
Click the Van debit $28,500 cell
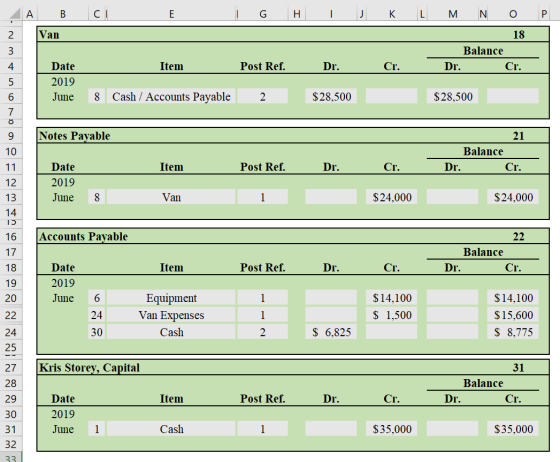[331, 96]
